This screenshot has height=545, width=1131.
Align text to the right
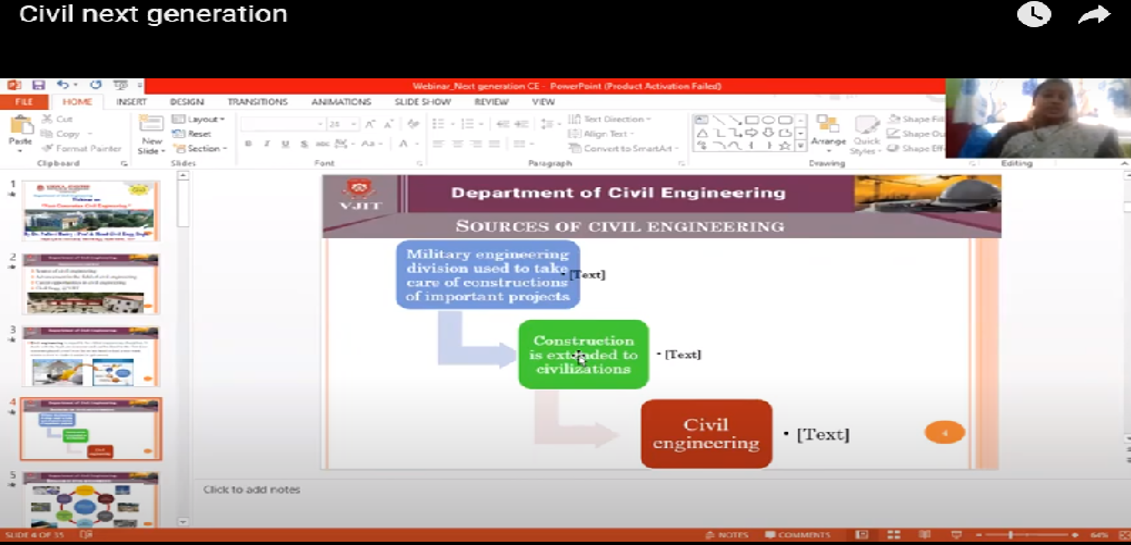[475, 144]
